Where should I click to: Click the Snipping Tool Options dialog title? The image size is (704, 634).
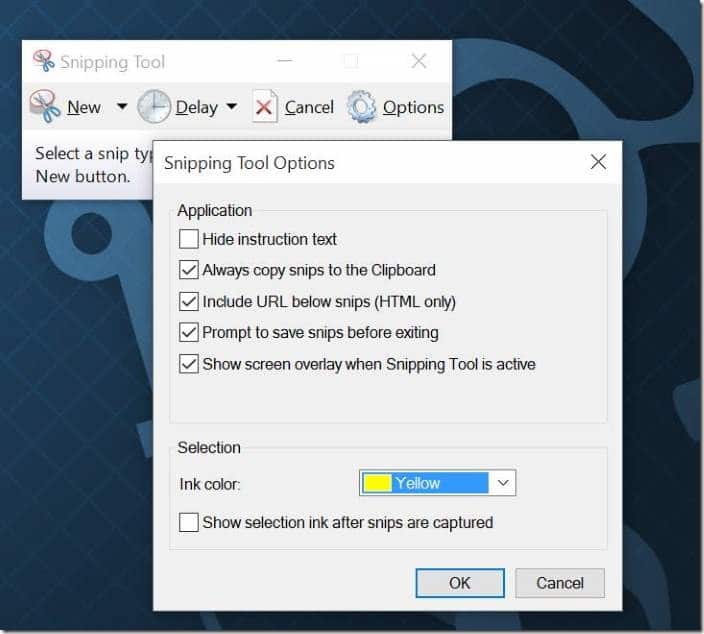point(249,163)
